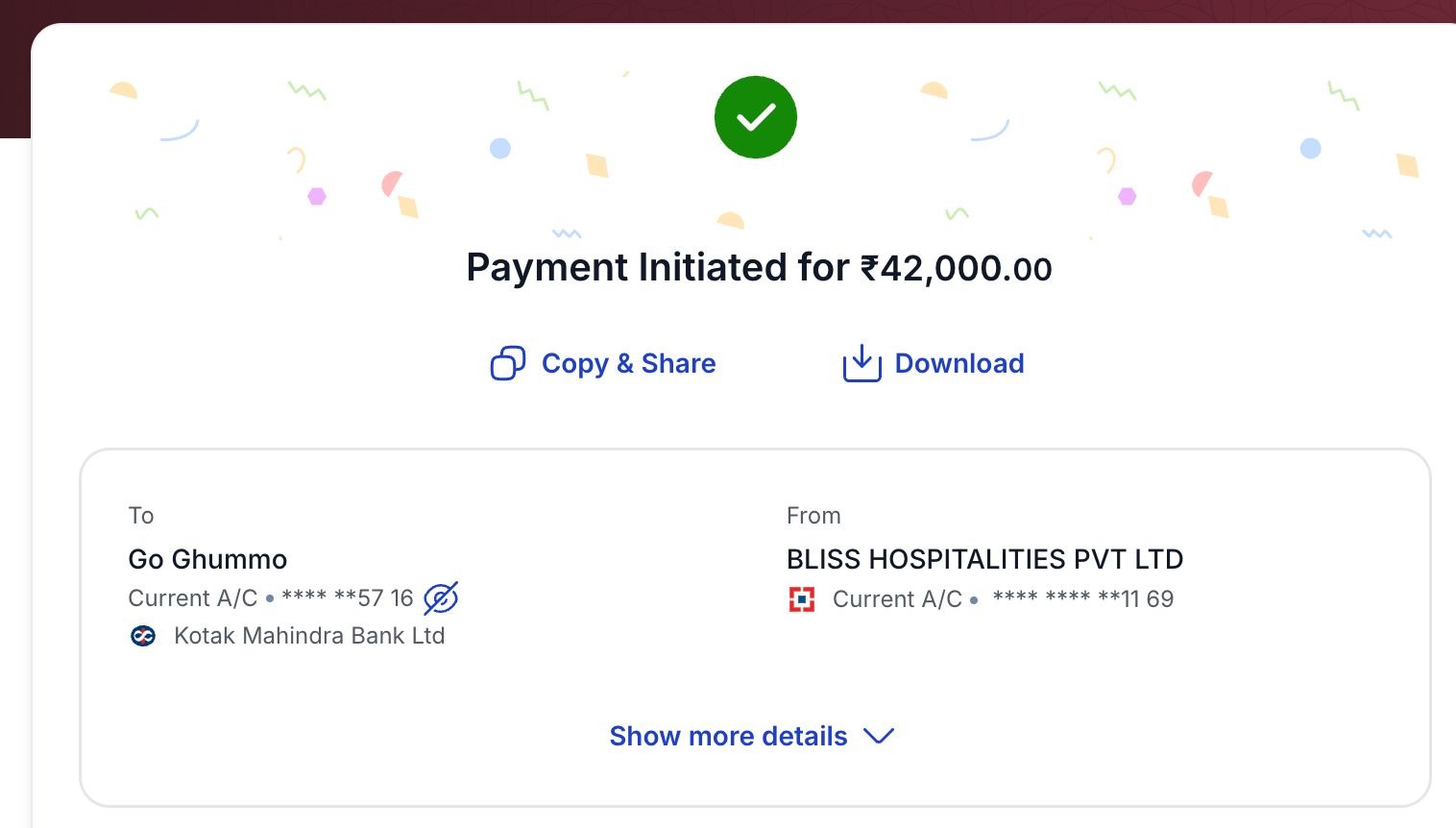Select the BLISS HOSPITALITIES PVT LTD sender name
This screenshot has height=828, width=1456.
click(x=984, y=559)
